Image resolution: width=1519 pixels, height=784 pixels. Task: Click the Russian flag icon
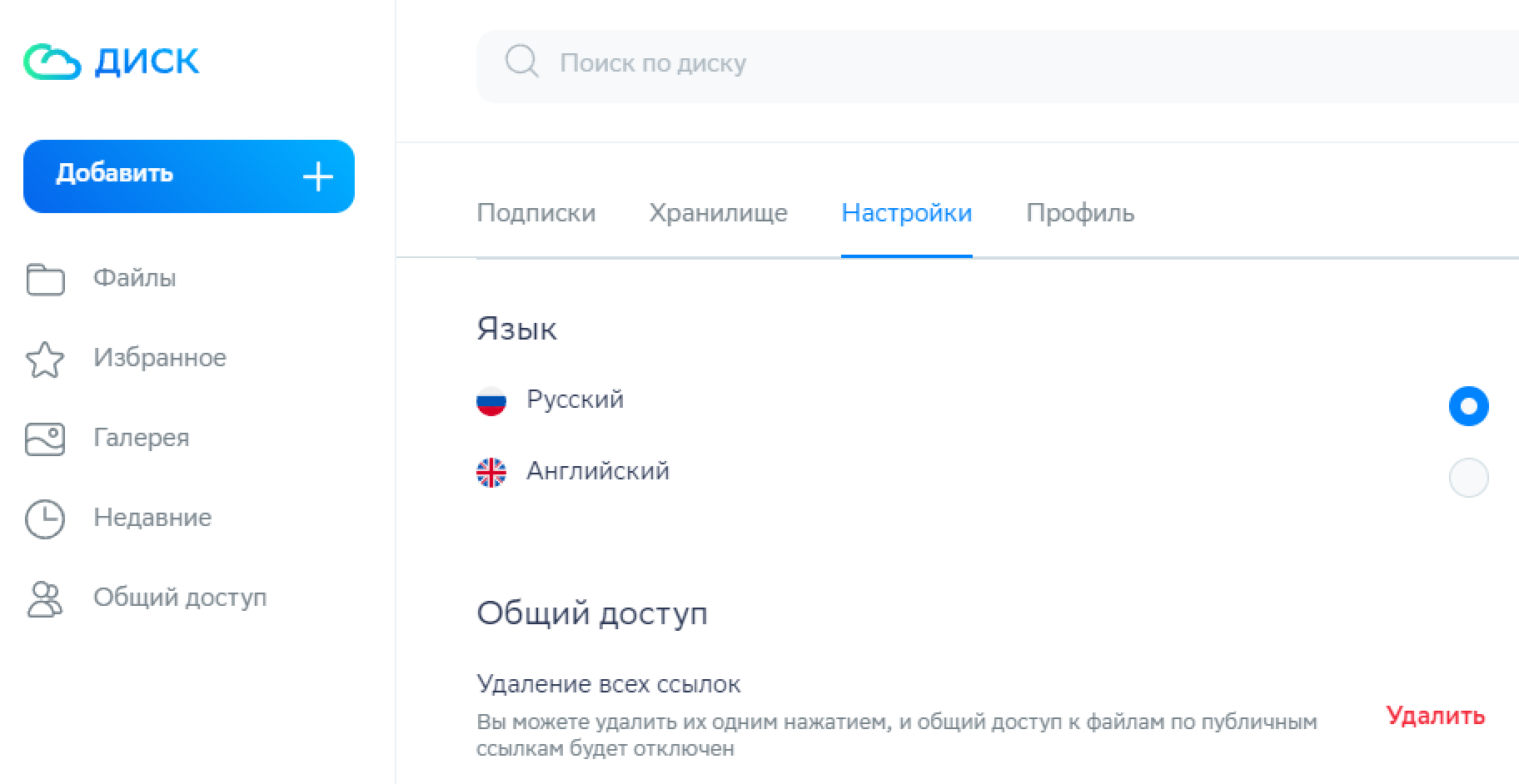491,400
